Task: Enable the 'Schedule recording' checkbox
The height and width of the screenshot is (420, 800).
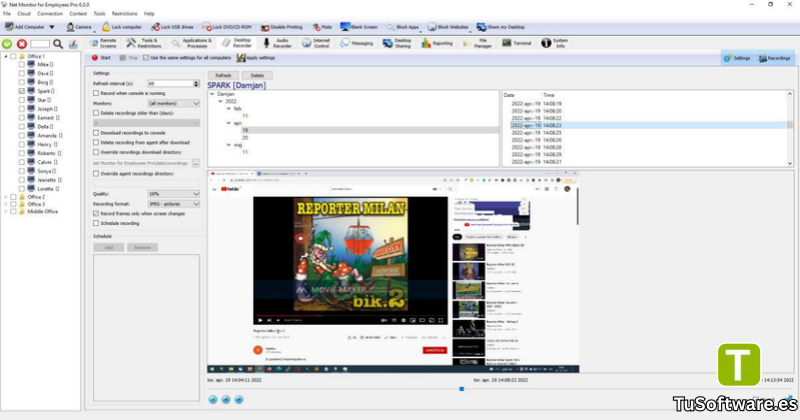Action: click(96, 223)
